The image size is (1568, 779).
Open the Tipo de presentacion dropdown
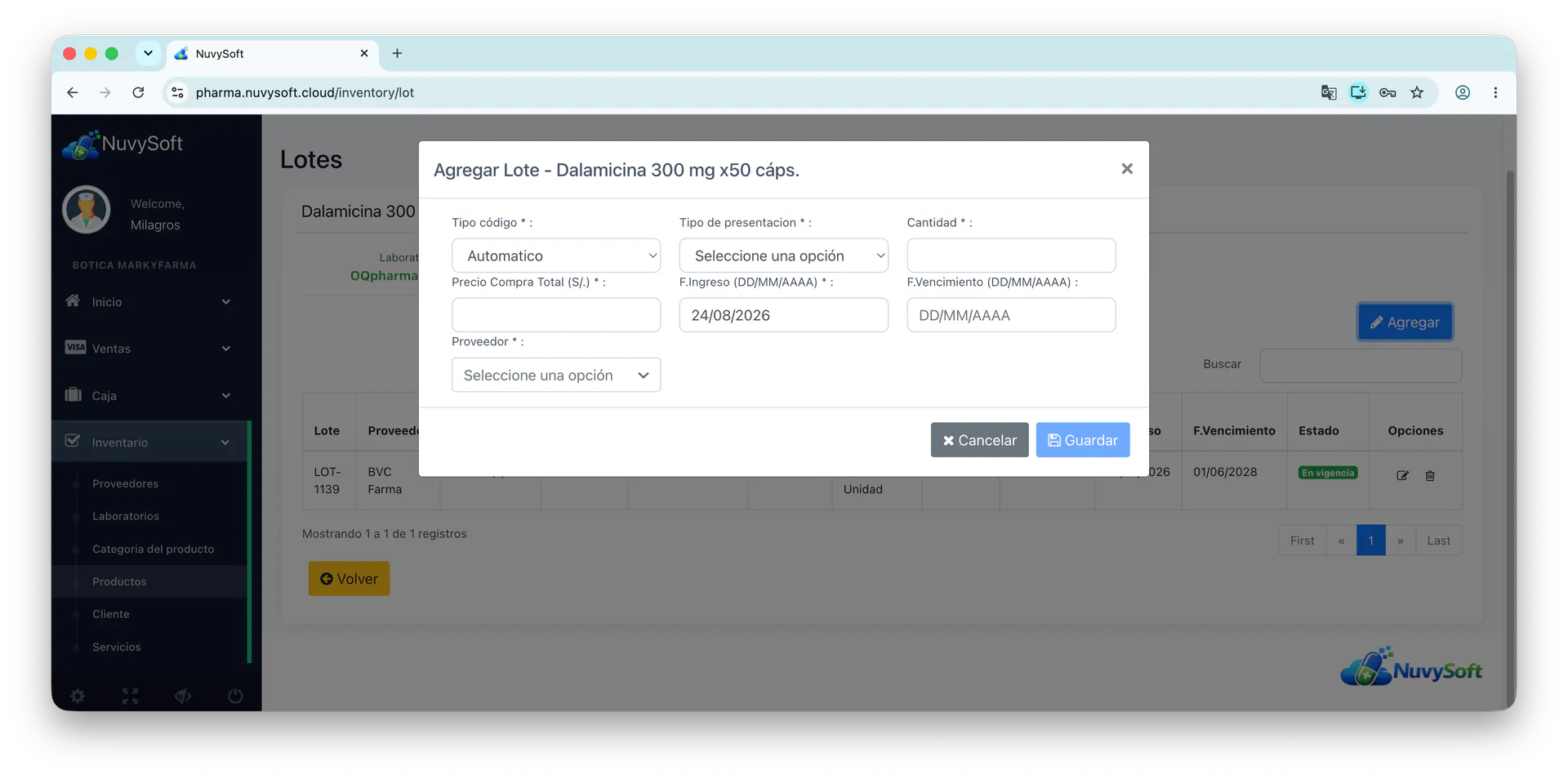click(783, 256)
